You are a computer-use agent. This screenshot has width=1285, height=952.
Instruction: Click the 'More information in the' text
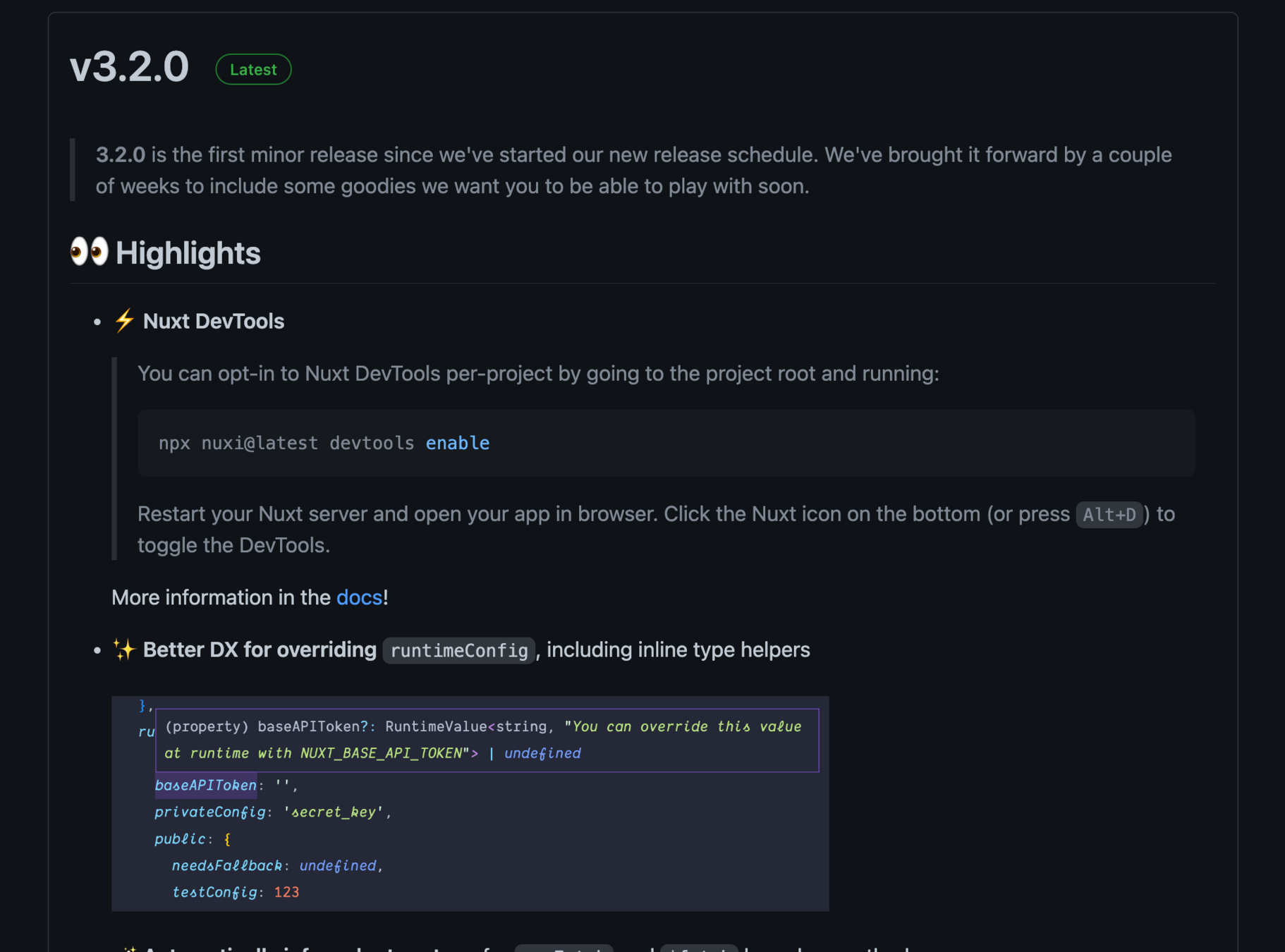tap(221, 597)
